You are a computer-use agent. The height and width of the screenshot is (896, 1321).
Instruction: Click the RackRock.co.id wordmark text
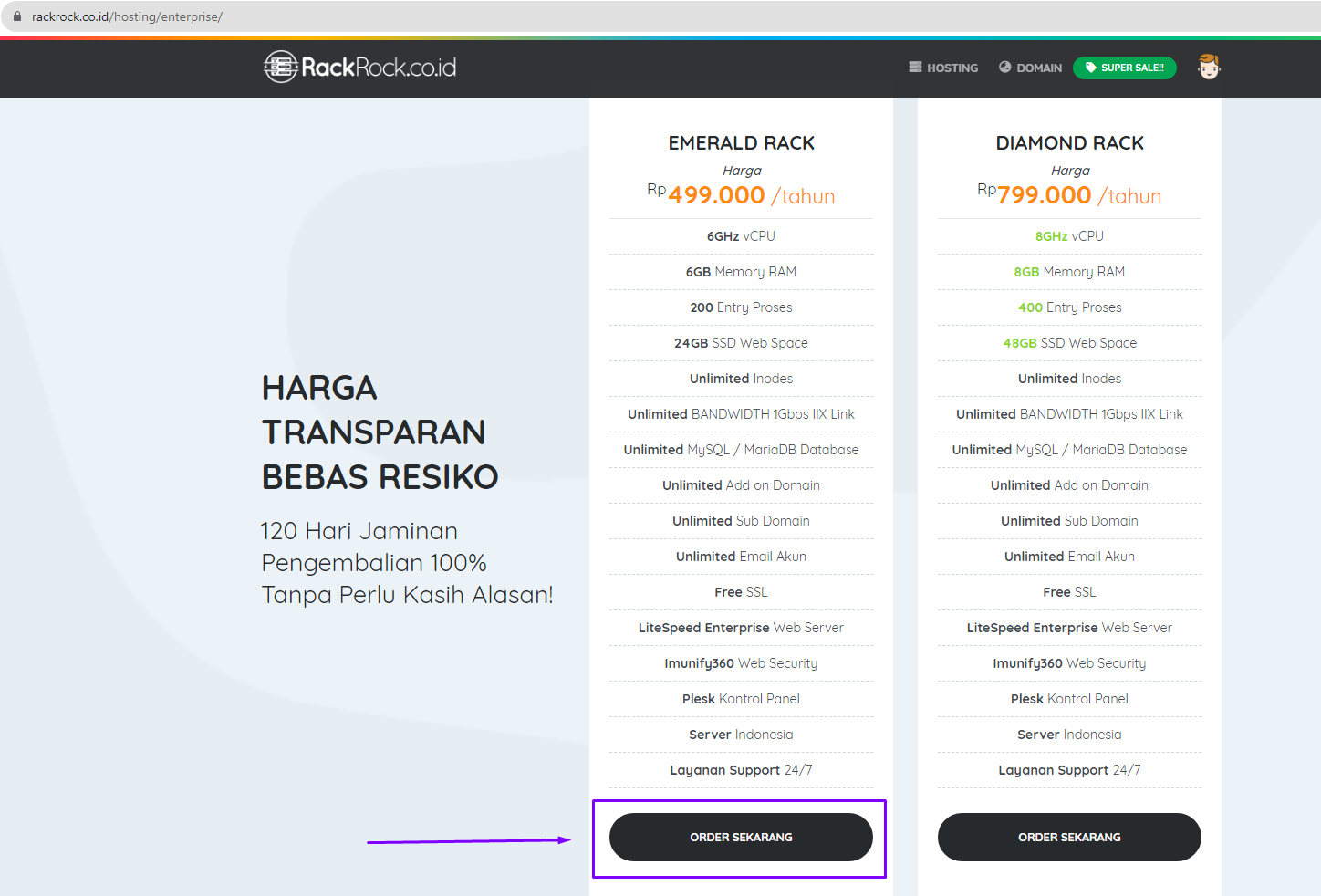(x=379, y=68)
